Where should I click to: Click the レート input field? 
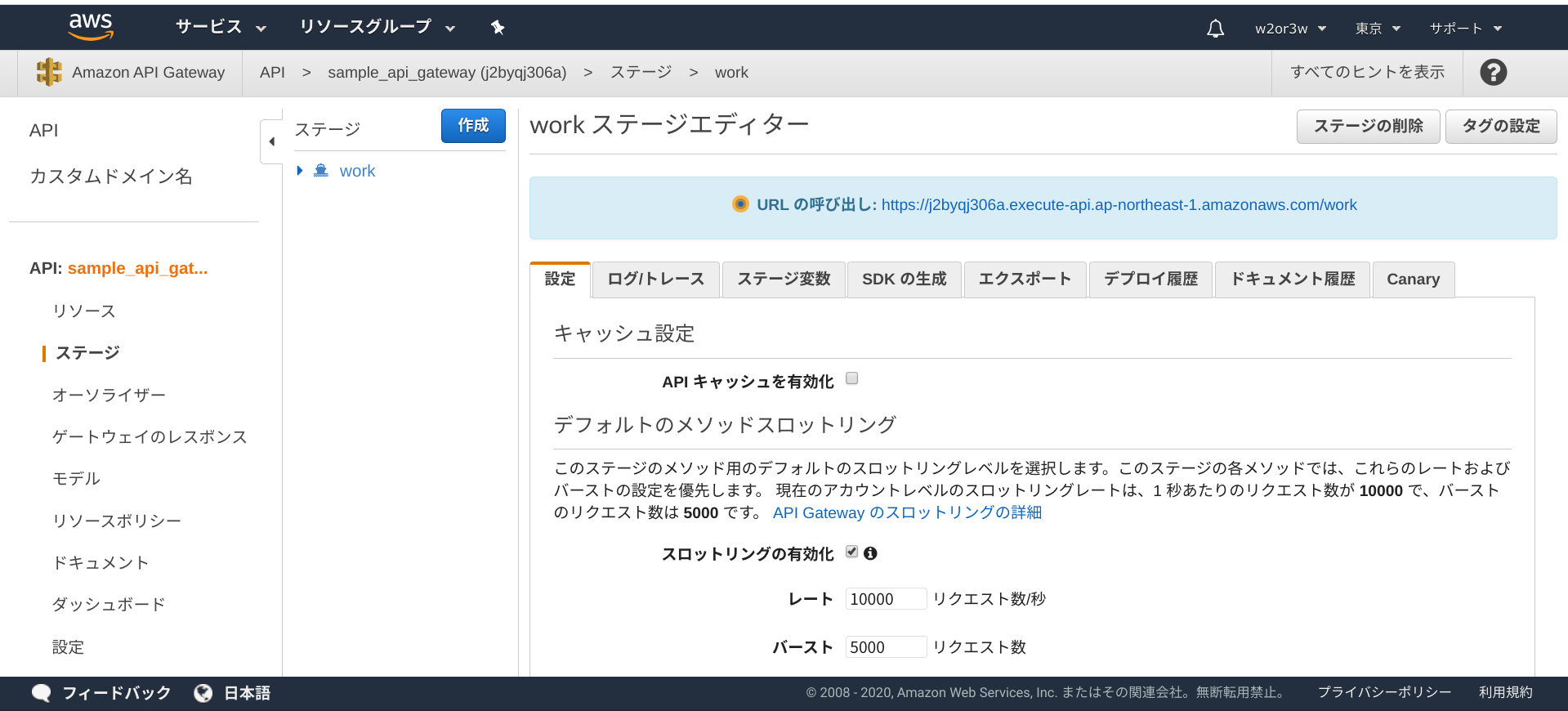[x=886, y=599]
